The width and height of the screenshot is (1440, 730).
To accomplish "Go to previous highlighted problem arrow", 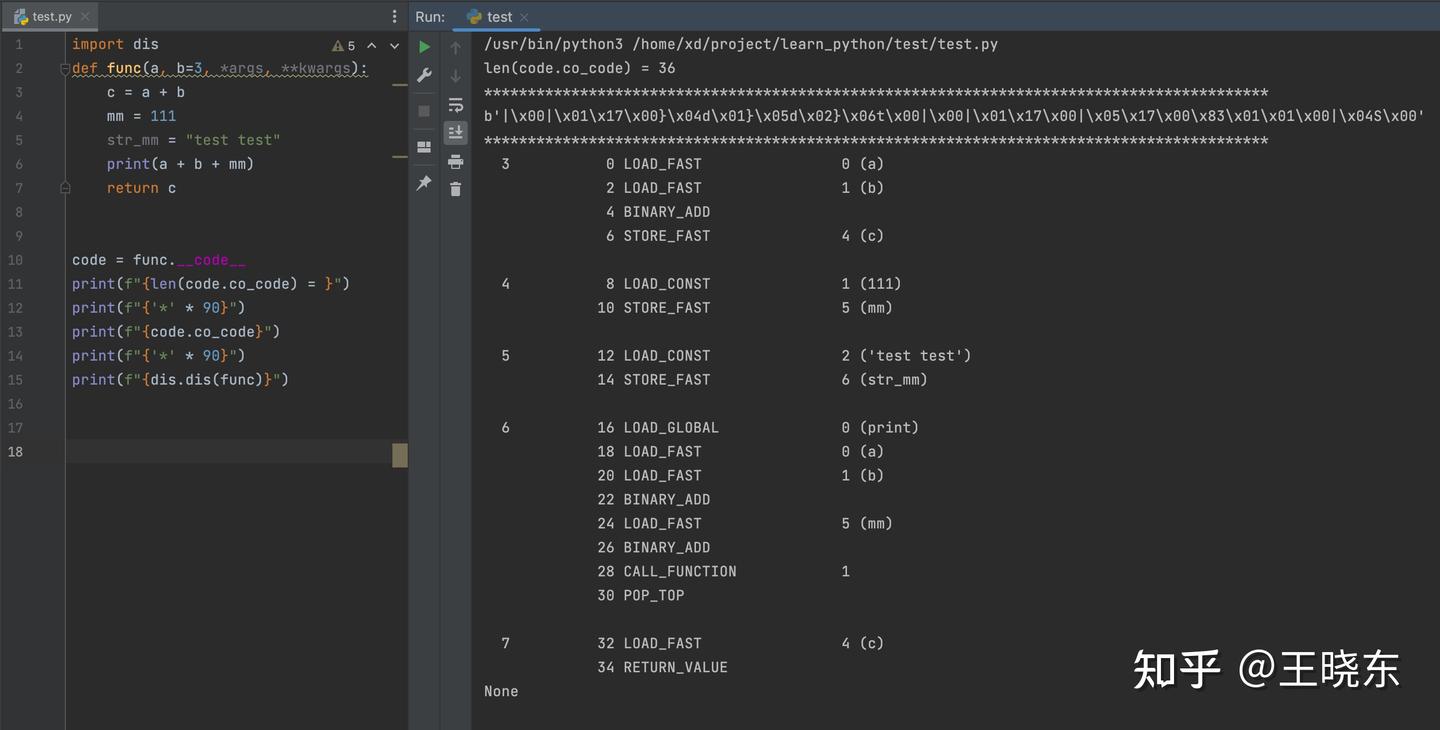I will (x=372, y=46).
